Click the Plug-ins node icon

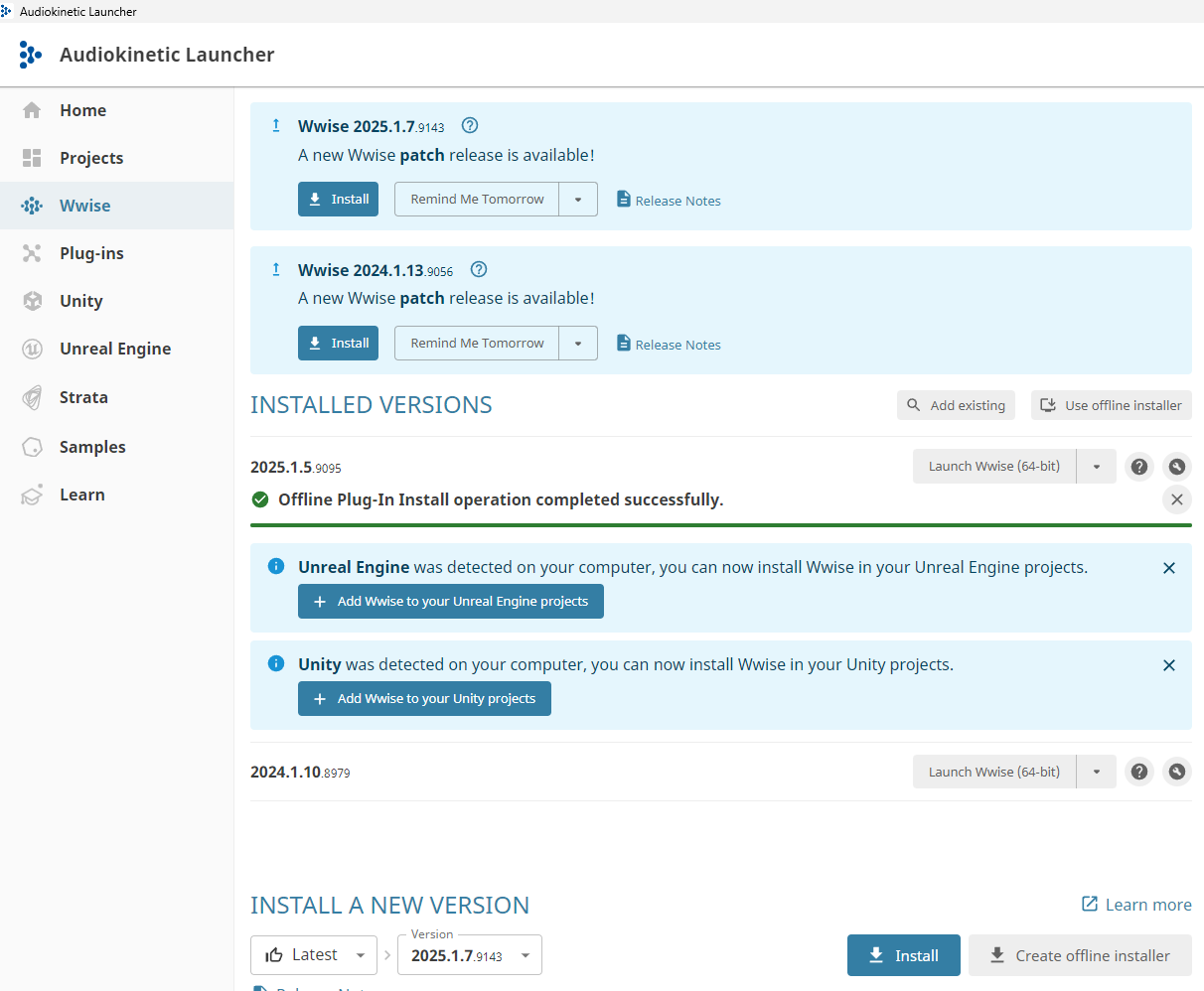click(x=32, y=253)
